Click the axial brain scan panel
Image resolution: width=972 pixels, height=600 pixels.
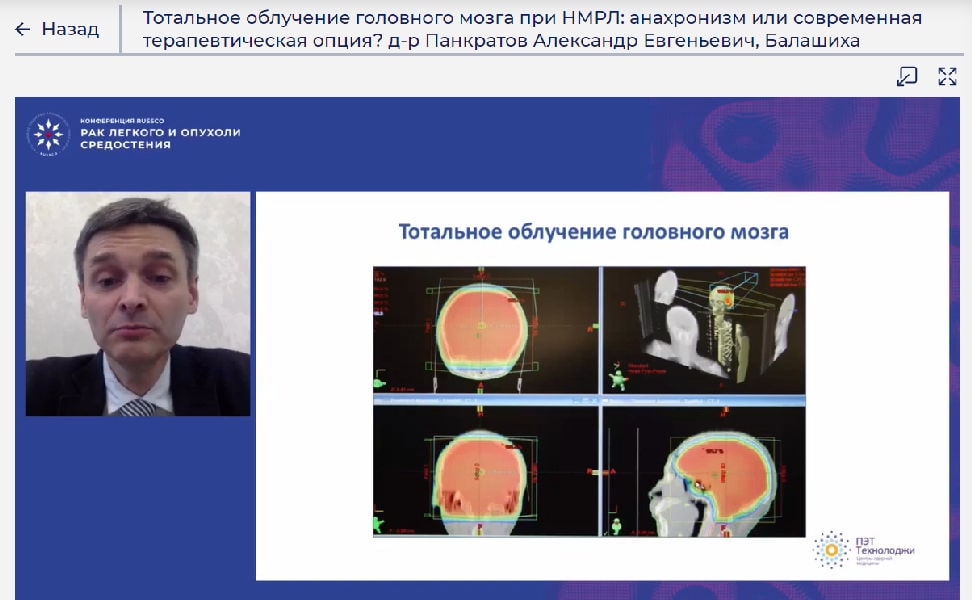point(485,330)
